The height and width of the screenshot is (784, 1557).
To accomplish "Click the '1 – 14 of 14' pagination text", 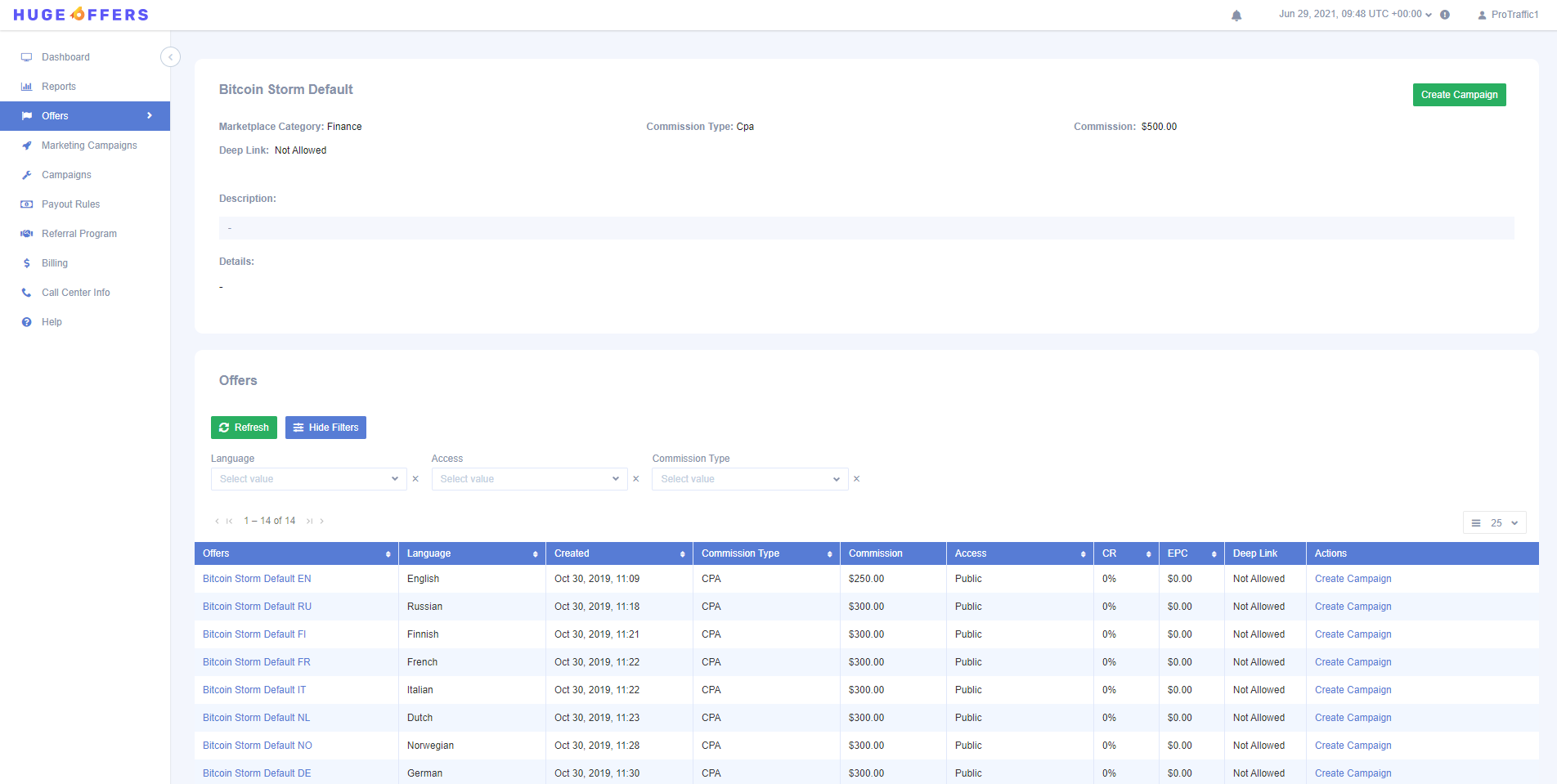I will [270, 521].
